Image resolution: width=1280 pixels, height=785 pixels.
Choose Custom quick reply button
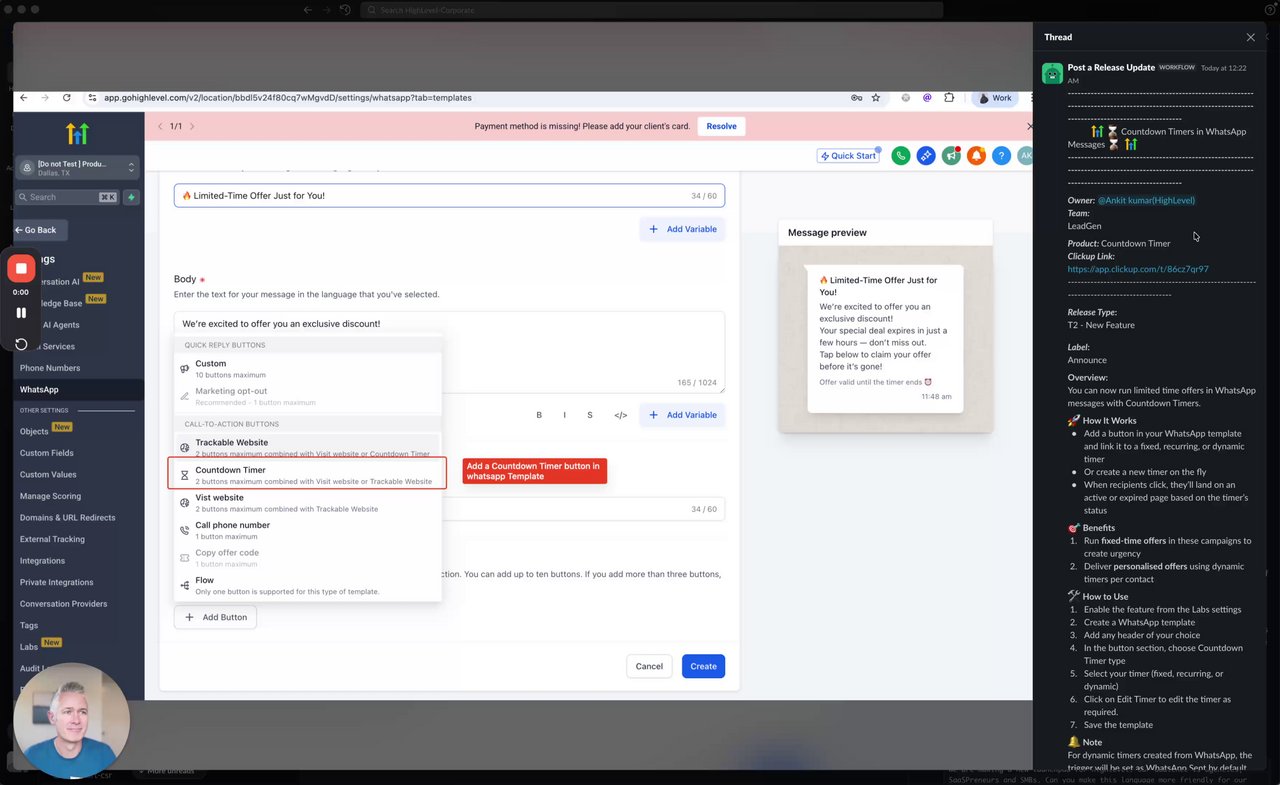coord(307,369)
